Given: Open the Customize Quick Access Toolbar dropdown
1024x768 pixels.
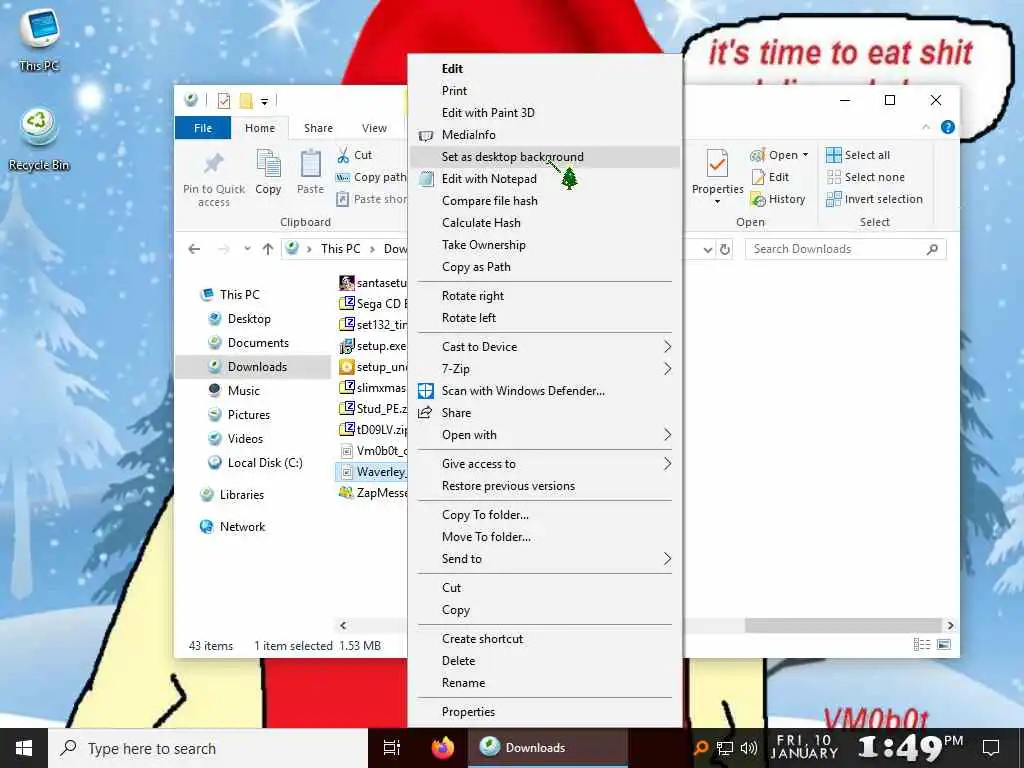Looking at the screenshot, I should point(264,101).
